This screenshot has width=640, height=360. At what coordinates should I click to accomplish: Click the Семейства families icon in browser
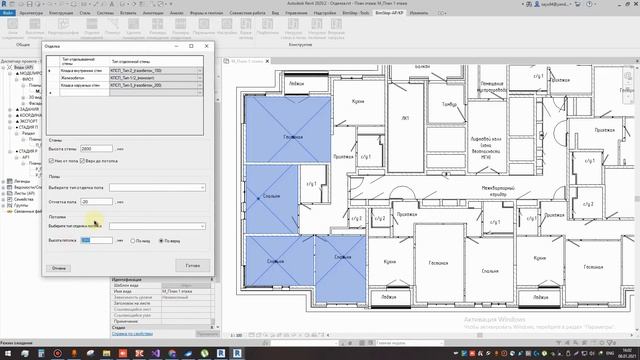[10, 200]
